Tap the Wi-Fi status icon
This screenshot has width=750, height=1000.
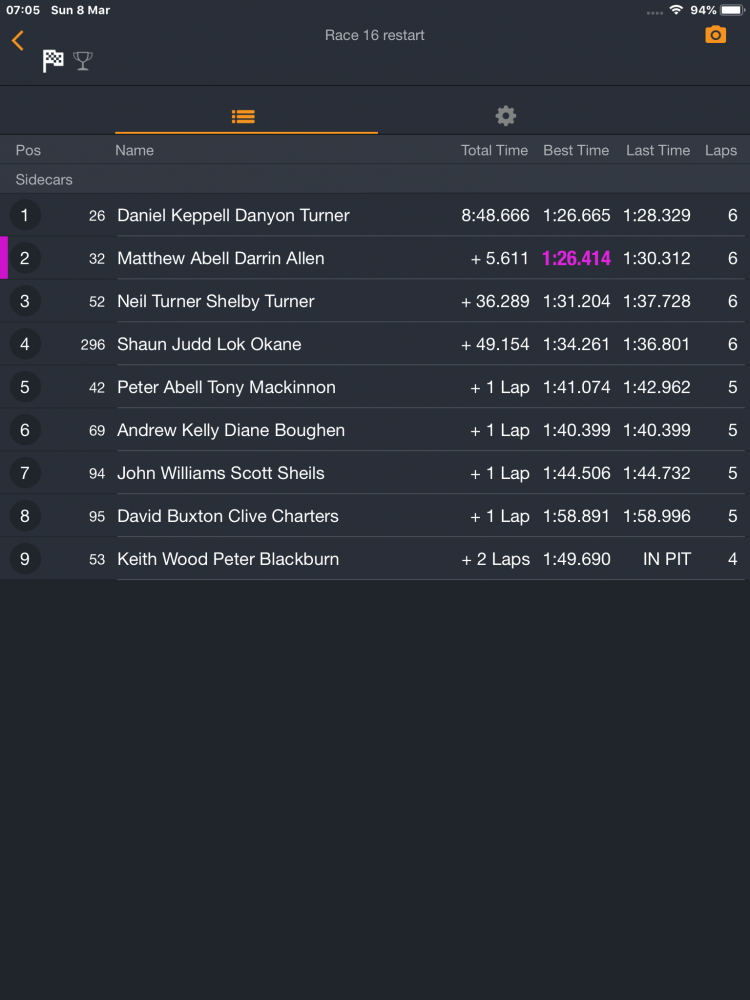point(676,10)
